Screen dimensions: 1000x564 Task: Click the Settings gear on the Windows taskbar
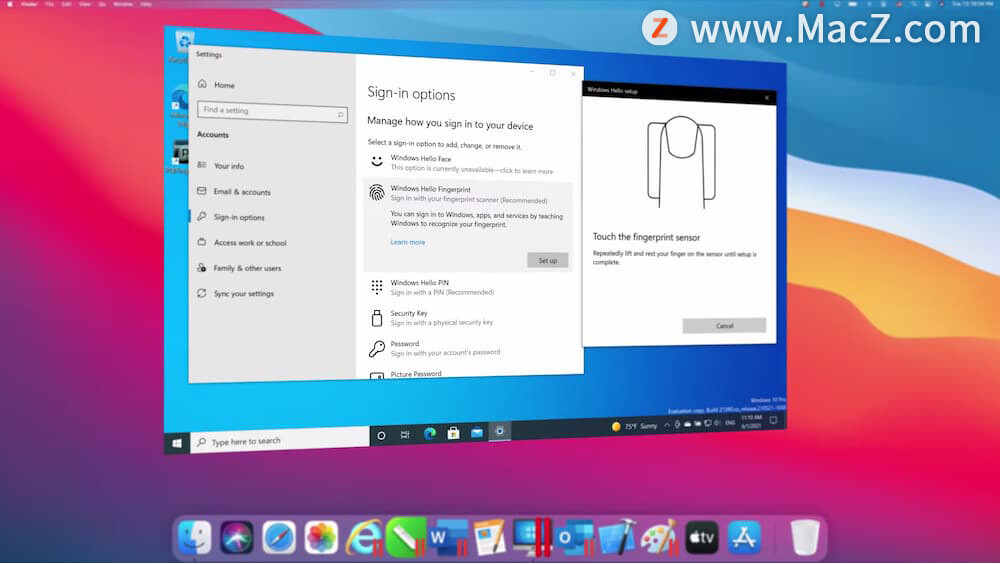(x=500, y=431)
